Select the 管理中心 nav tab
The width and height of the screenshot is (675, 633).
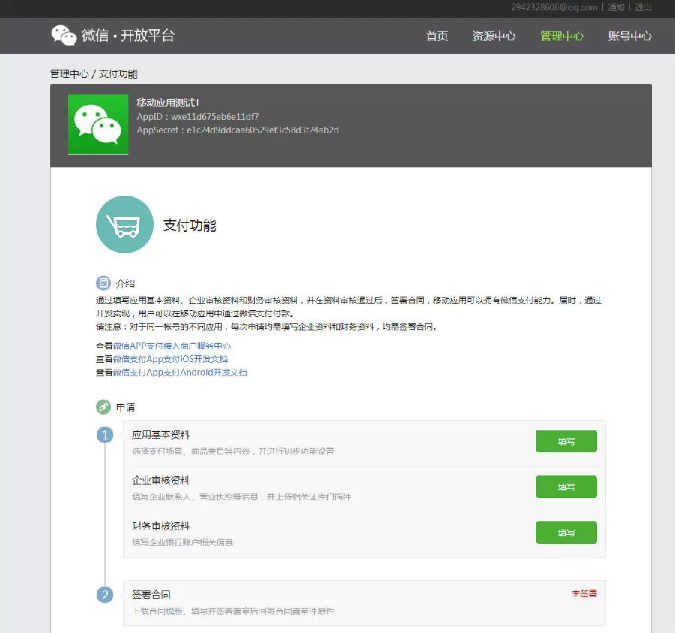click(562, 36)
